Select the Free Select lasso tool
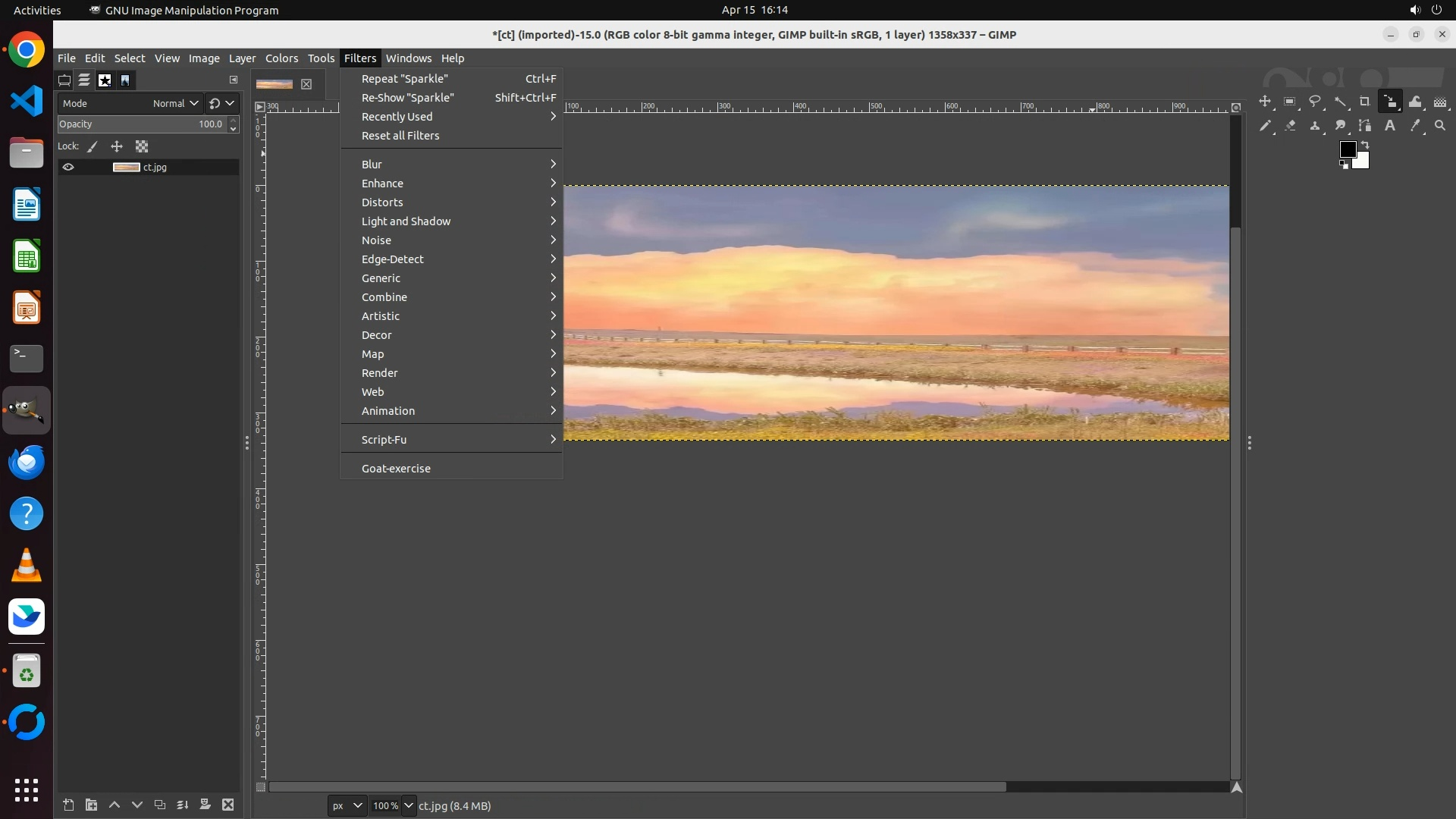The width and height of the screenshot is (1456, 819). coord(1315,102)
